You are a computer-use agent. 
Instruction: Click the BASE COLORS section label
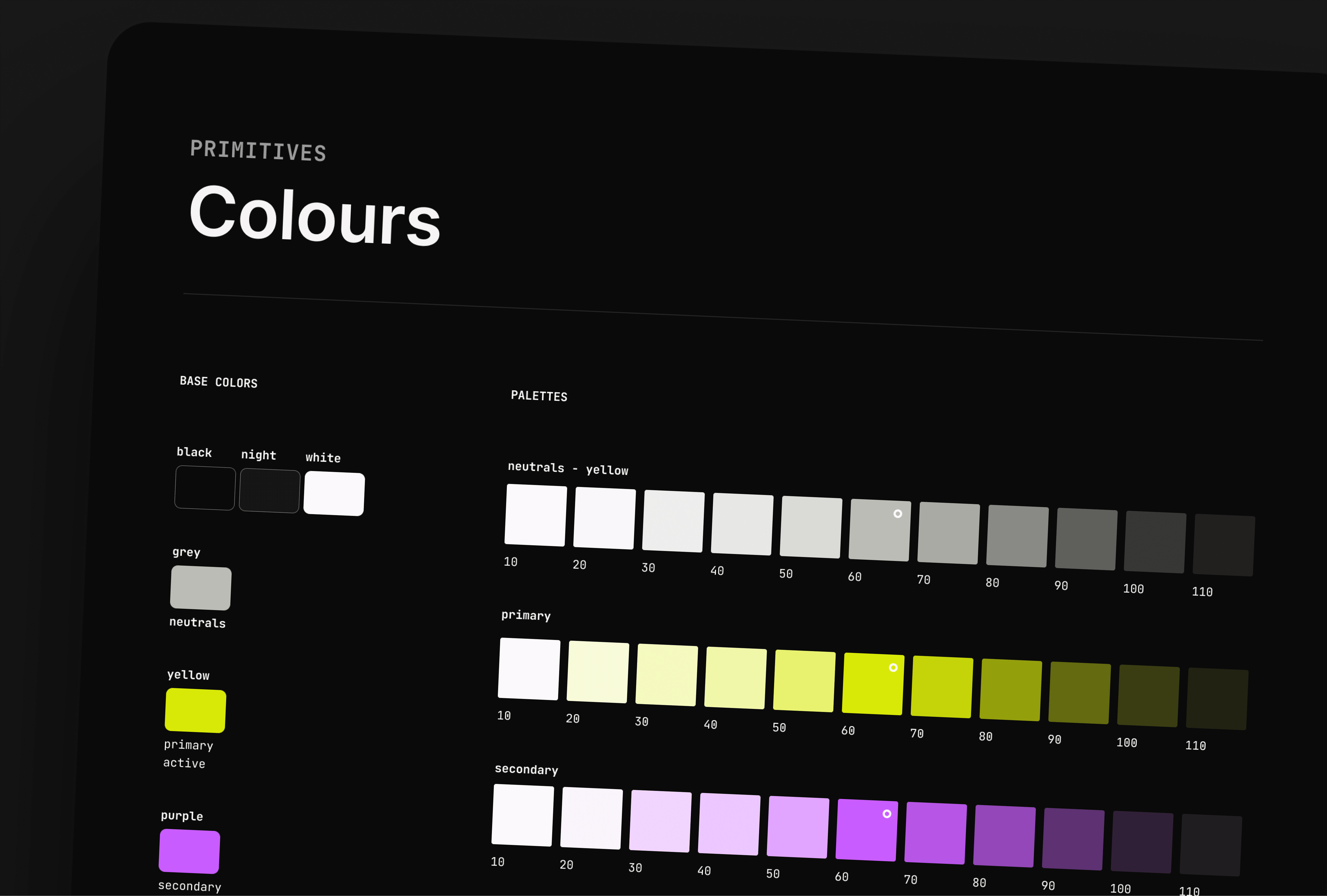tap(219, 382)
